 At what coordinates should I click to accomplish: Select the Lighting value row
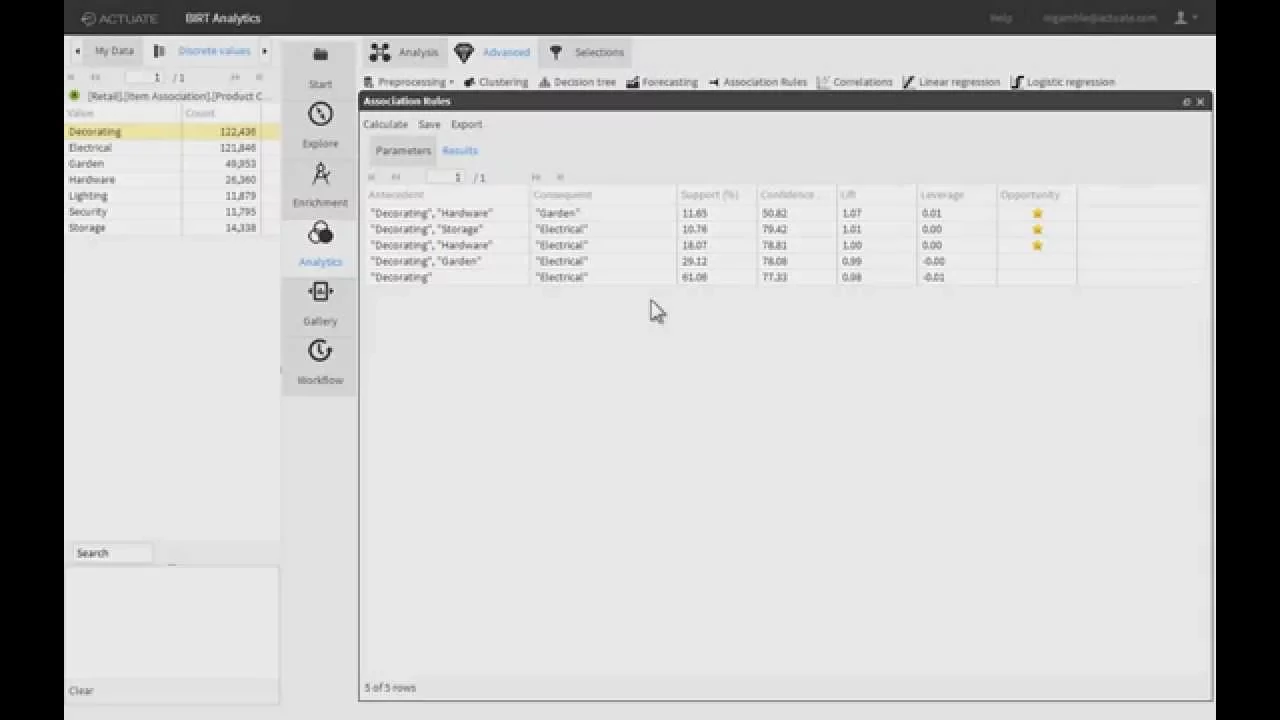click(x=172, y=196)
